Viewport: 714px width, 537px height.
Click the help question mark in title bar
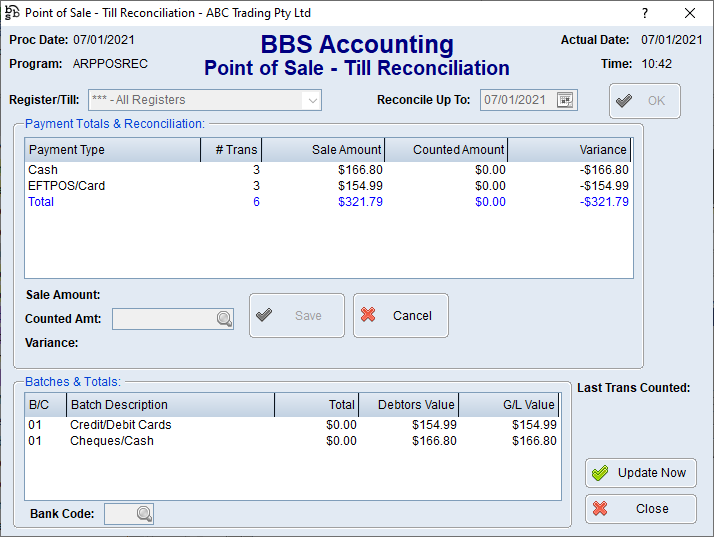tap(644, 13)
